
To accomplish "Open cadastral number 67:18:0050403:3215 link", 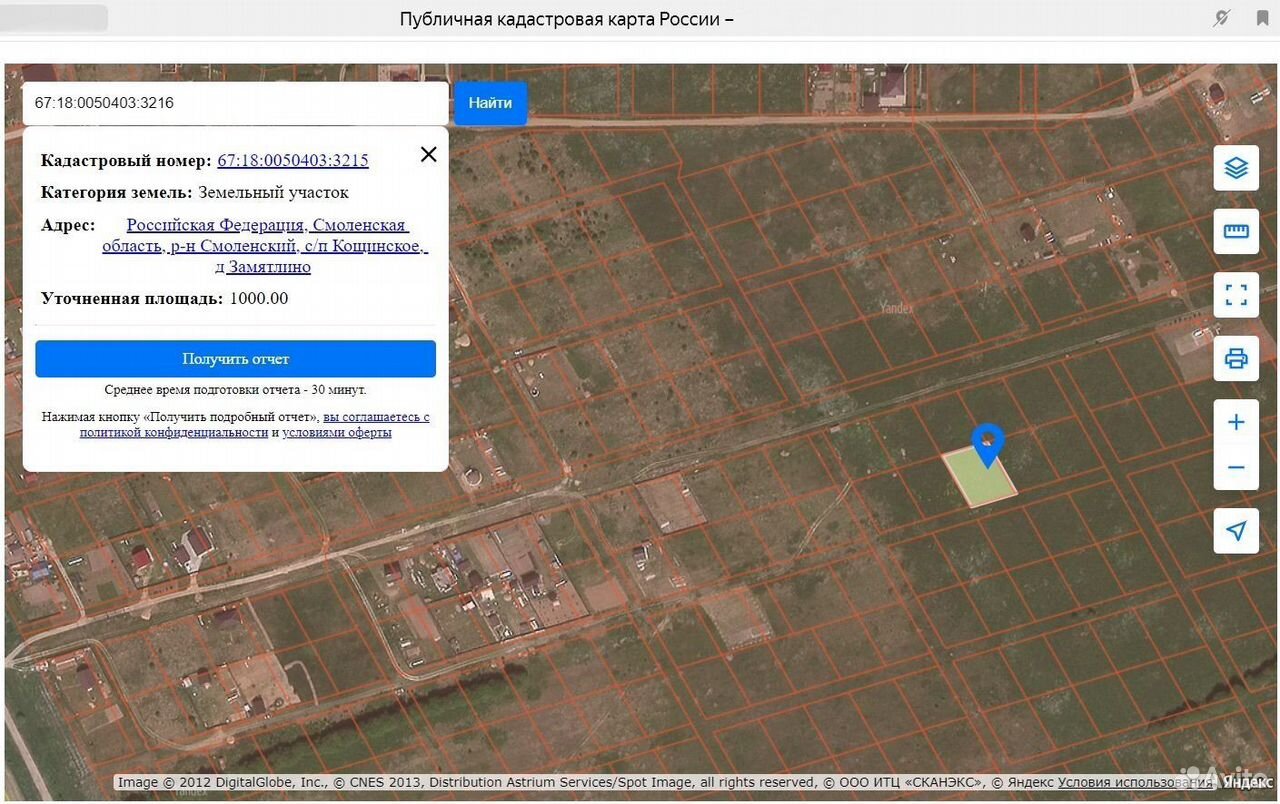I will pyautogui.click(x=293, y=160).
